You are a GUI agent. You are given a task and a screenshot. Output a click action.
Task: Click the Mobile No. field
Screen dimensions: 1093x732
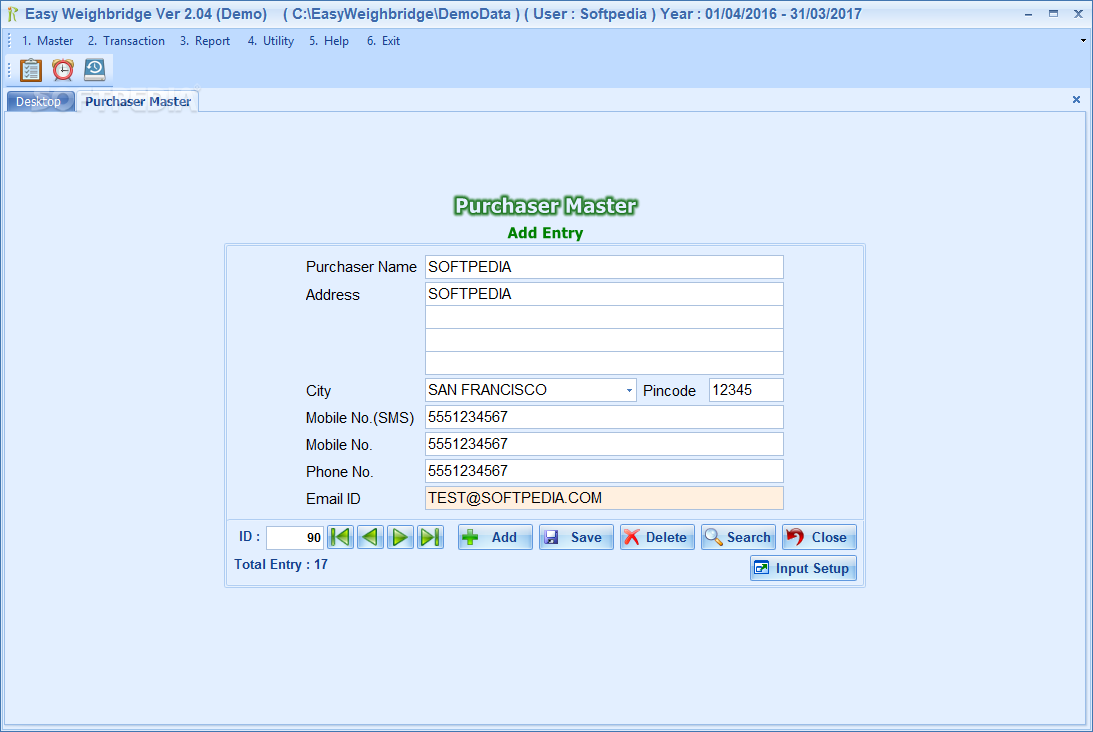click(x=604, y=444)
